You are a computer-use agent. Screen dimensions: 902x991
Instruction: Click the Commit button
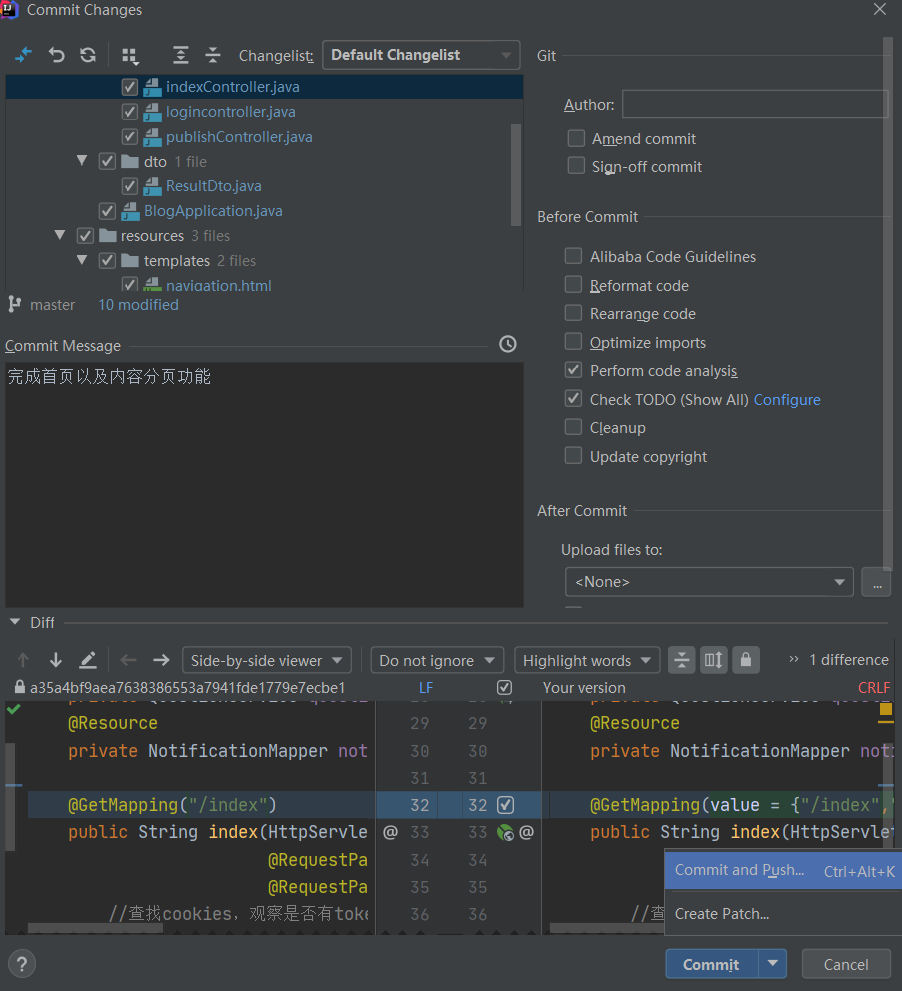(x=711, y=964)
